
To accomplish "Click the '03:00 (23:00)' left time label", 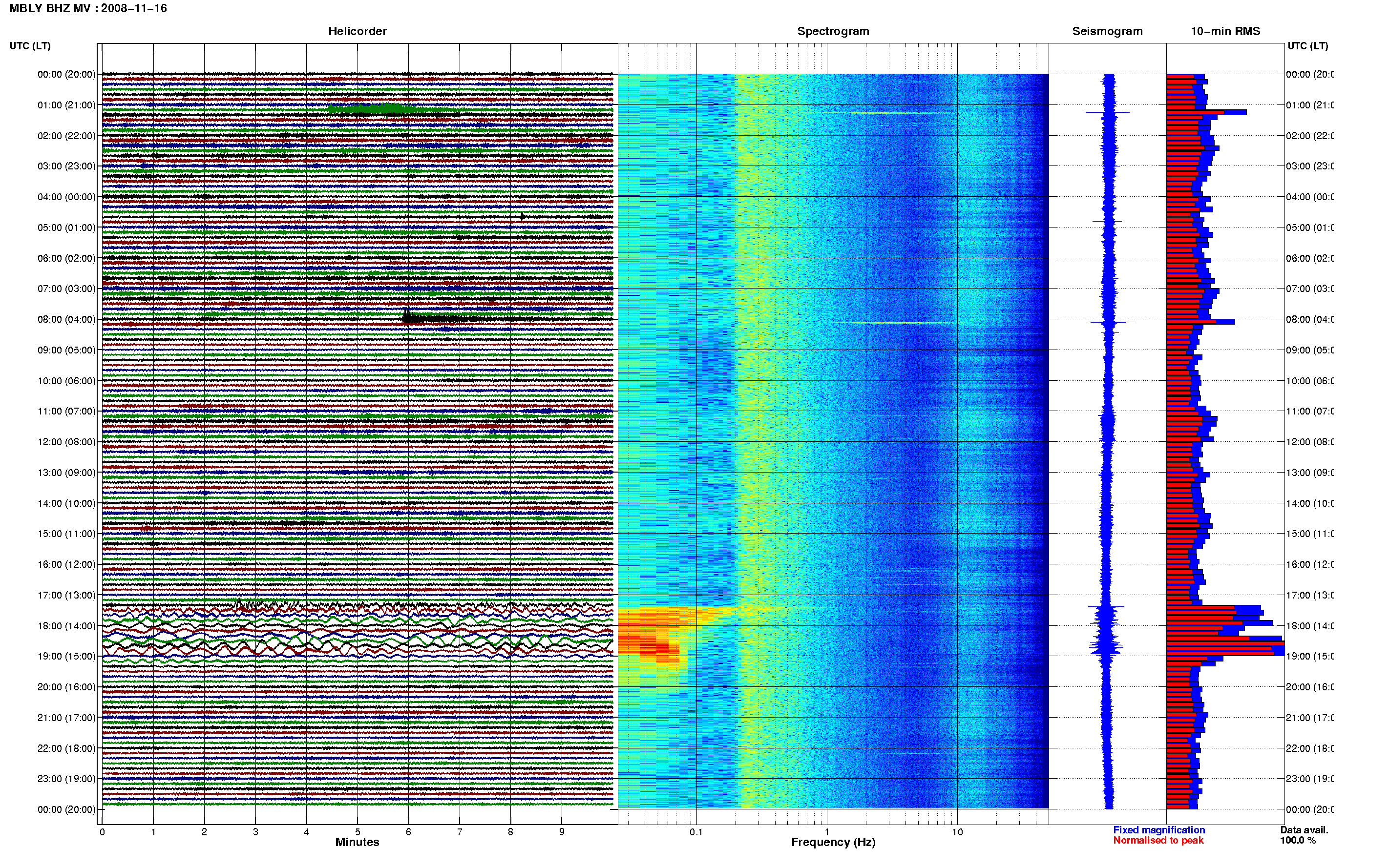I will [66, 166].
